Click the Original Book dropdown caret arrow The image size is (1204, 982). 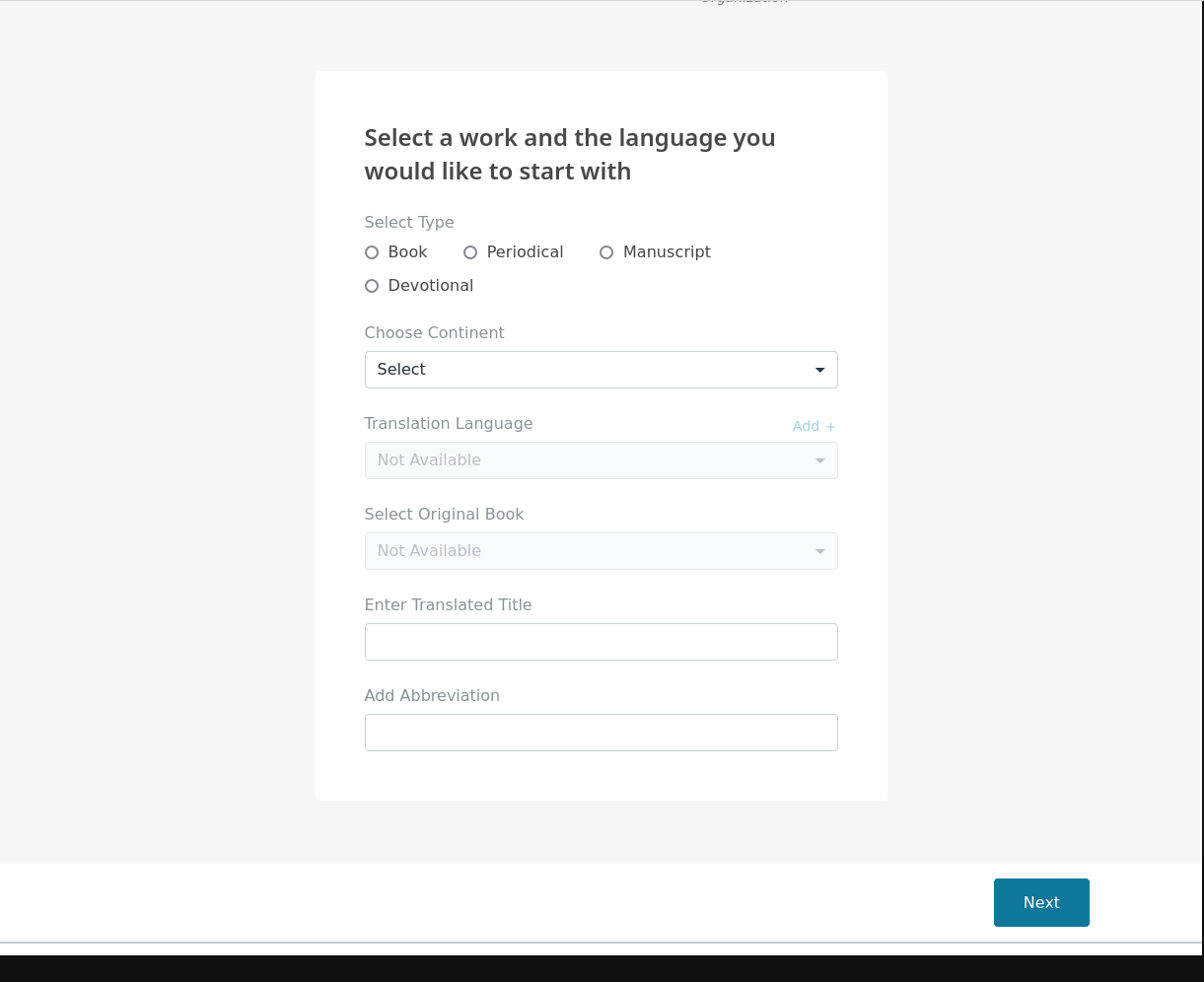tap(819, 551)
